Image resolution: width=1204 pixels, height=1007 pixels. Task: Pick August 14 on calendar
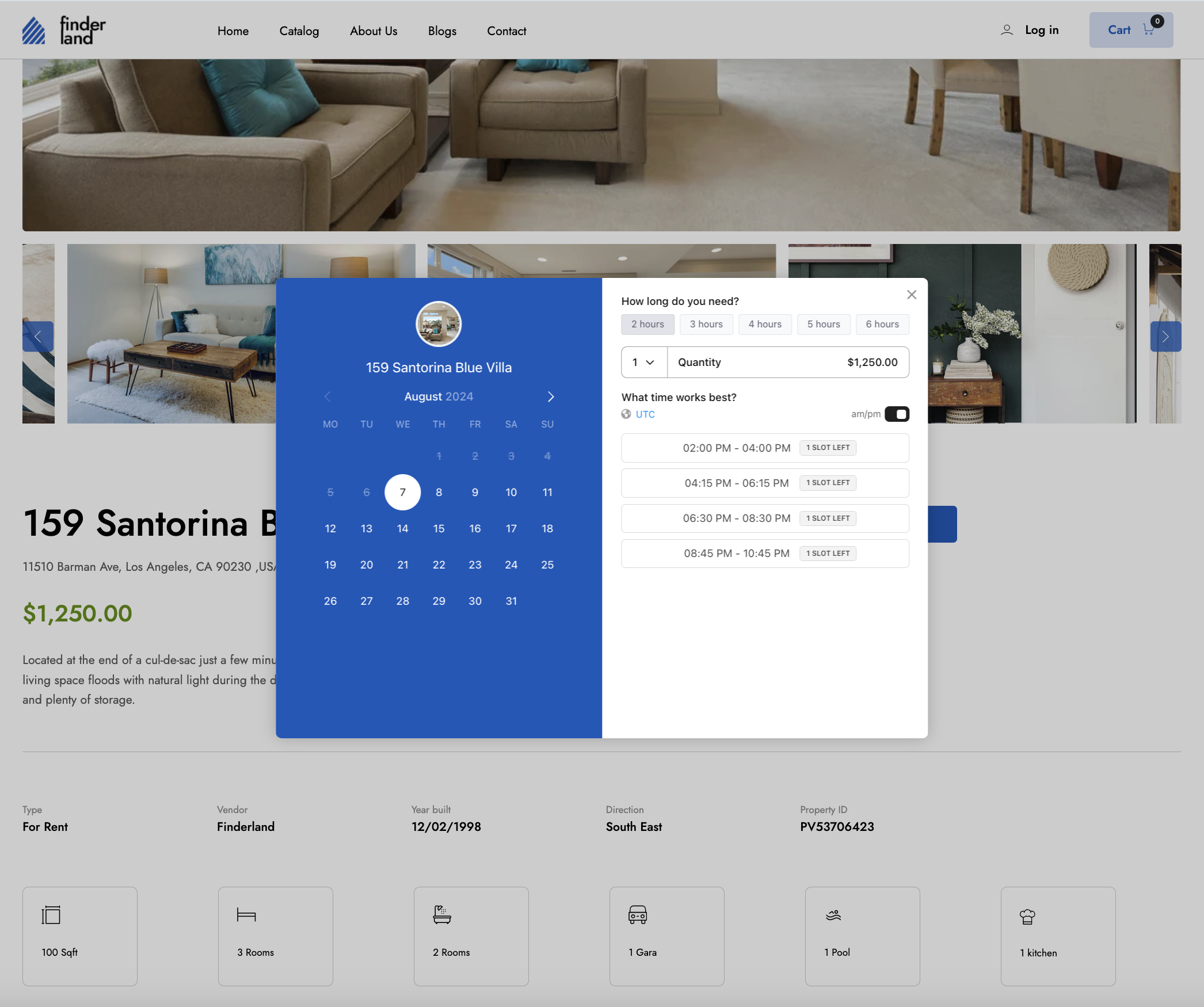pos(402,528)
